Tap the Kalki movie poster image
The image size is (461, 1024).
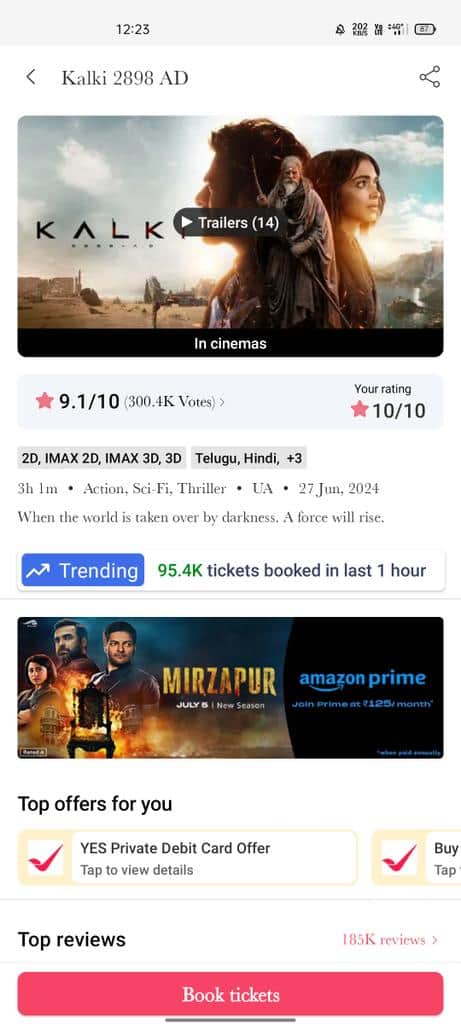point(230,236)
